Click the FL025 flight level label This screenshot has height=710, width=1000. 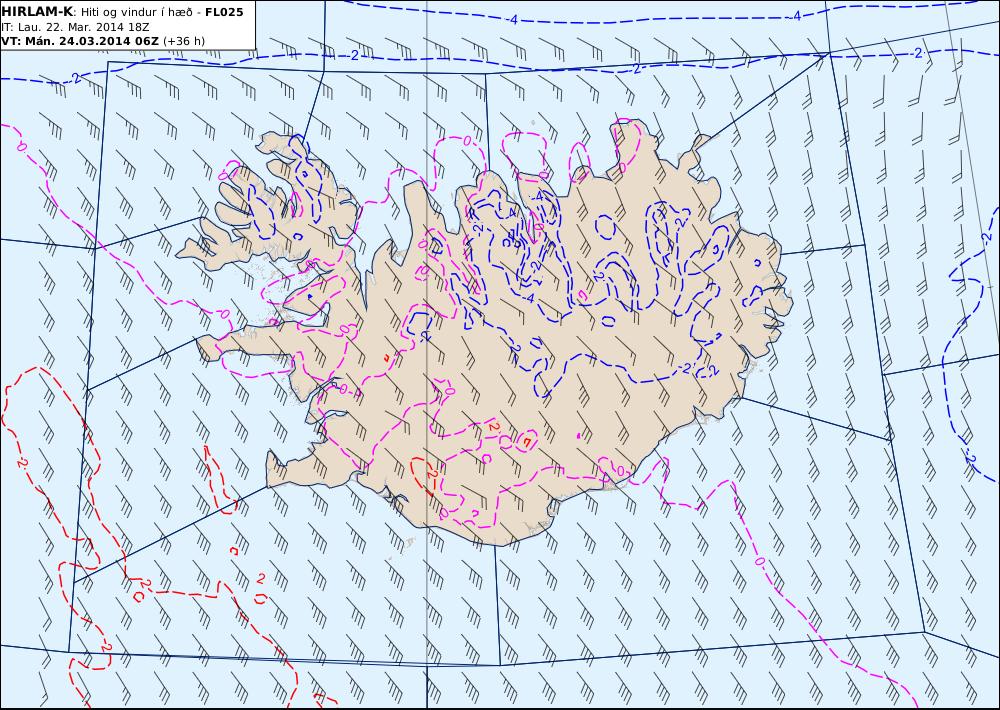tap(224, 12)
